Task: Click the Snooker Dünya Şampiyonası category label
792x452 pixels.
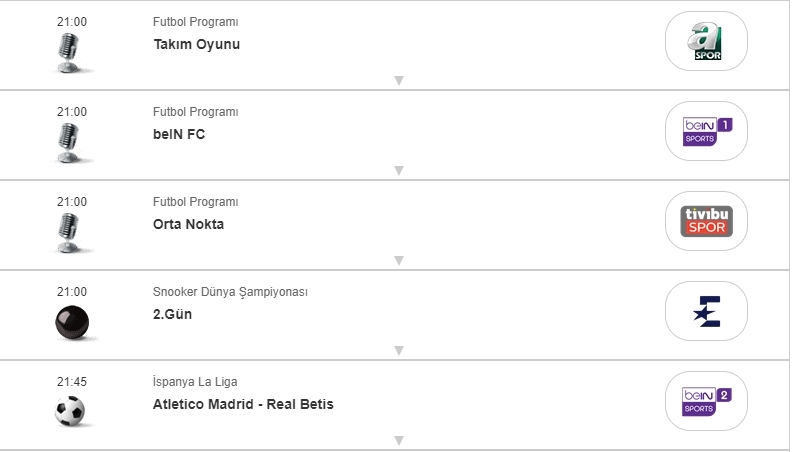Action: (230, 292)
